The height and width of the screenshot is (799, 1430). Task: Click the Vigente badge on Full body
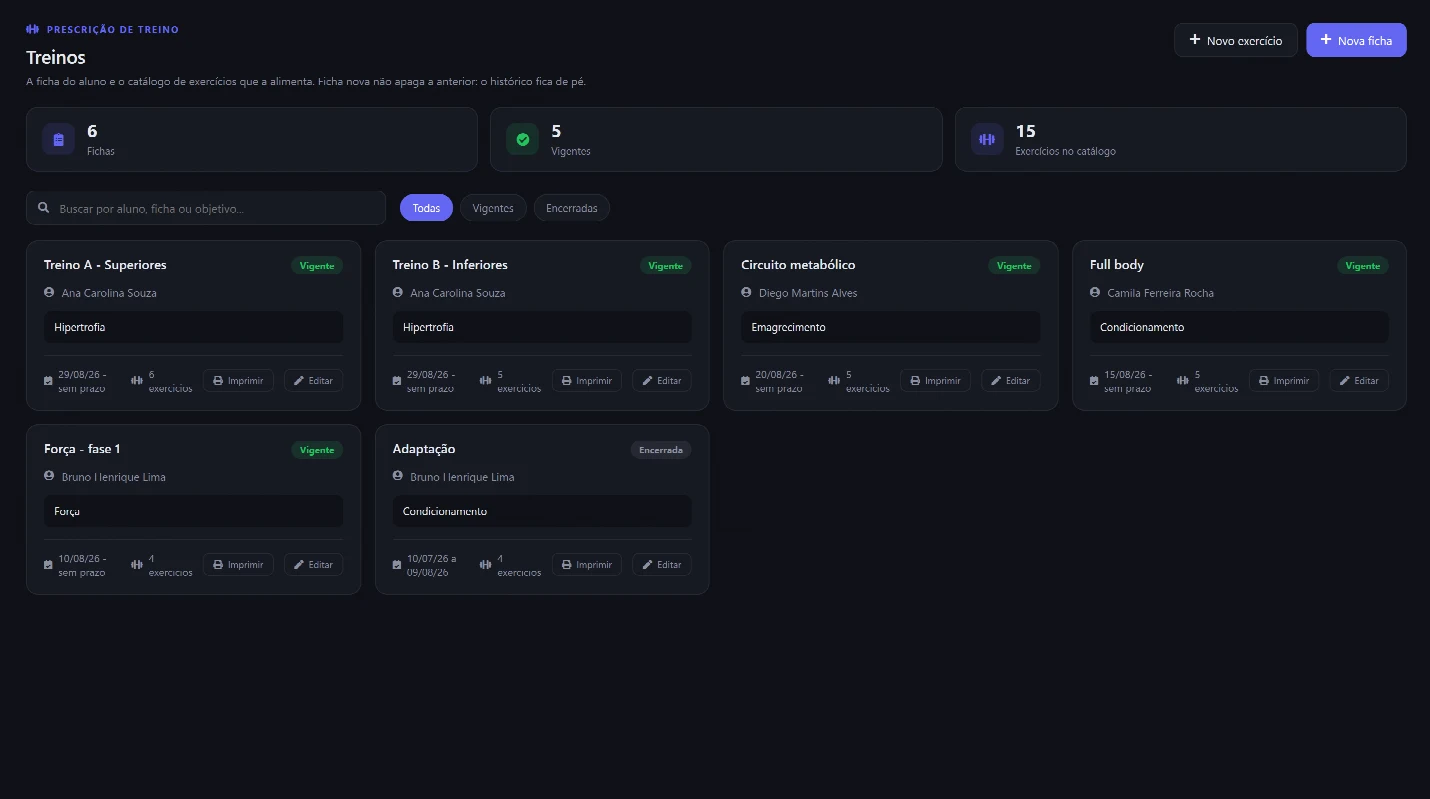click(1363, 266)
